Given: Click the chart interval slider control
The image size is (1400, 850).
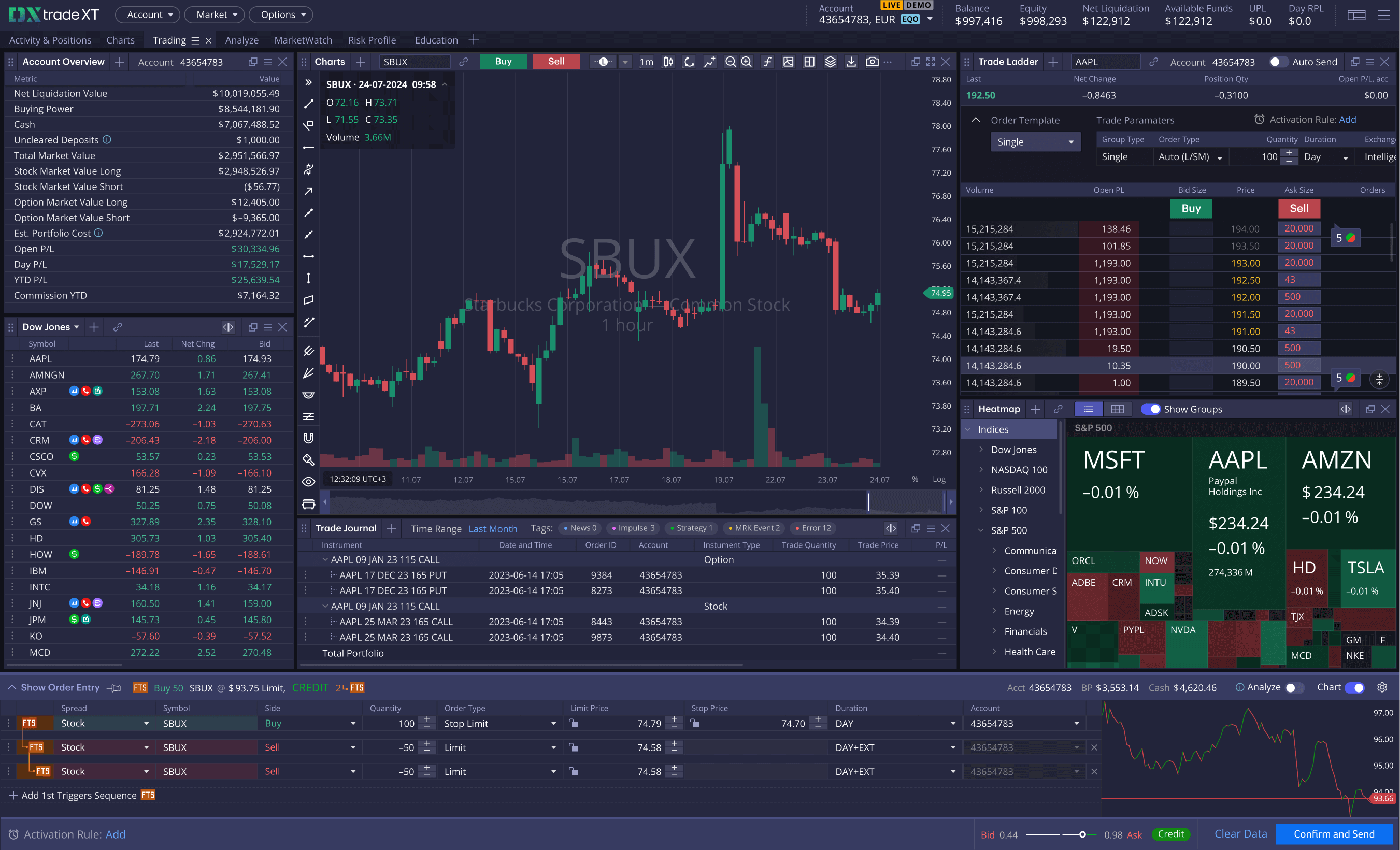Looking at the screenshot, I should point(604,62).
